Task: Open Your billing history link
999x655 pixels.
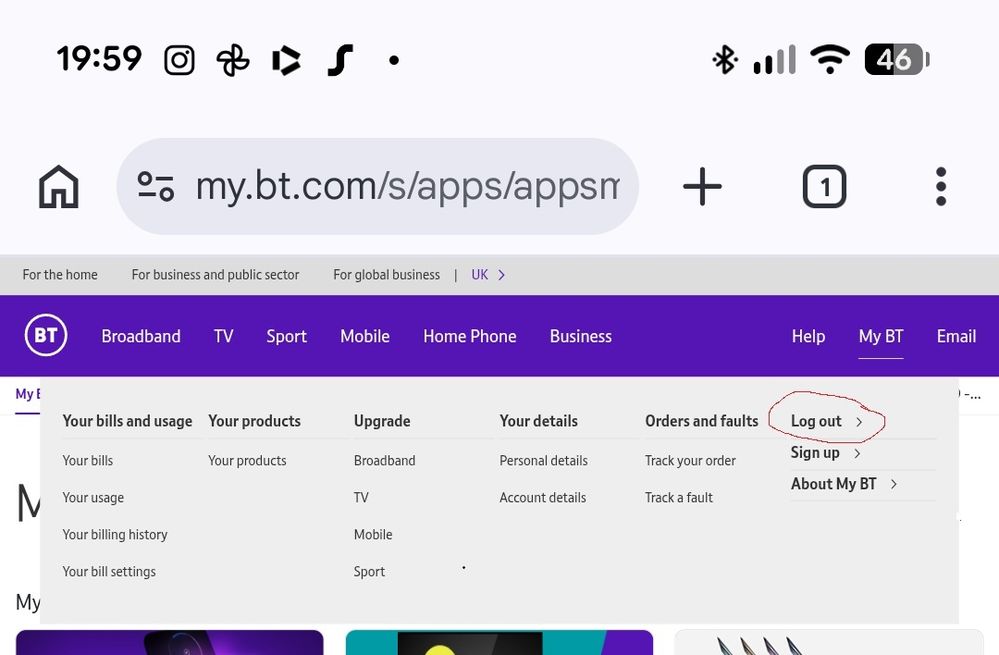Action: [x=115, y=535]
